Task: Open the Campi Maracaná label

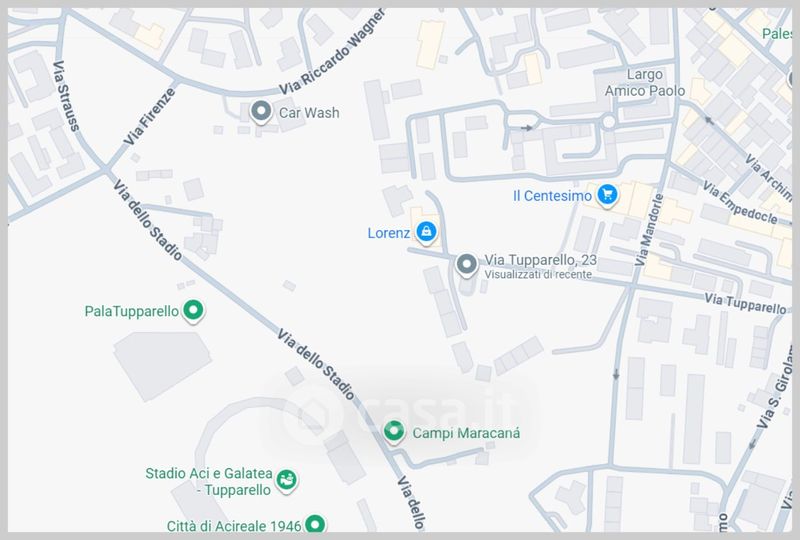Action: coord(466,433)
